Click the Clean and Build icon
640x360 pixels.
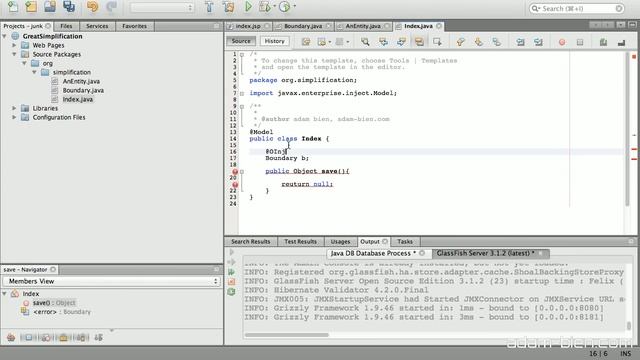229,7
